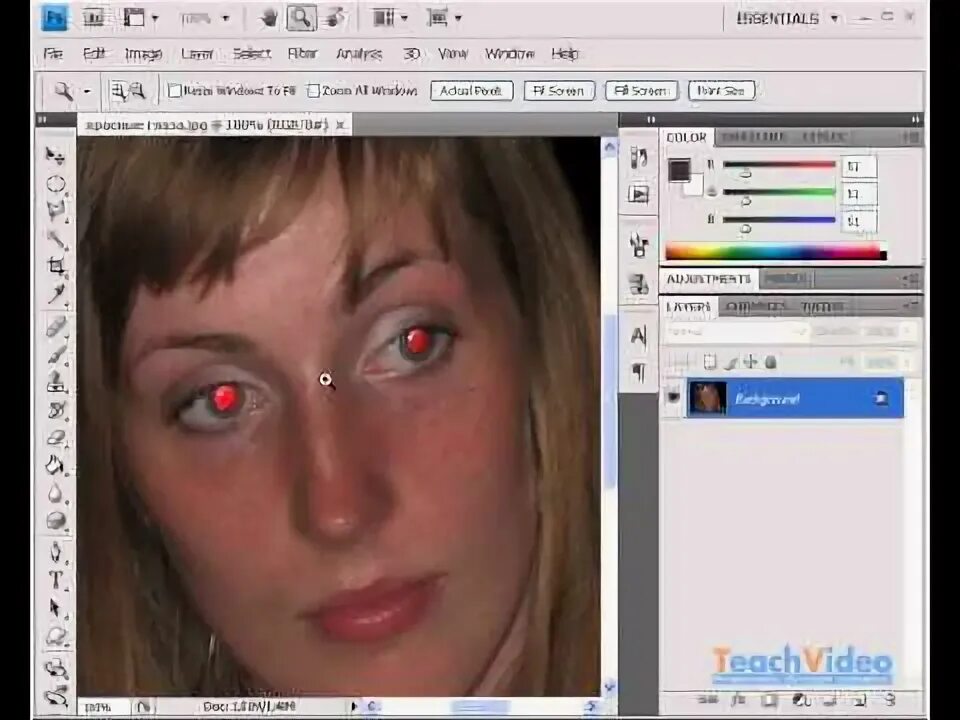
Task: Select the Magic Wand tool
Action: 56,239
